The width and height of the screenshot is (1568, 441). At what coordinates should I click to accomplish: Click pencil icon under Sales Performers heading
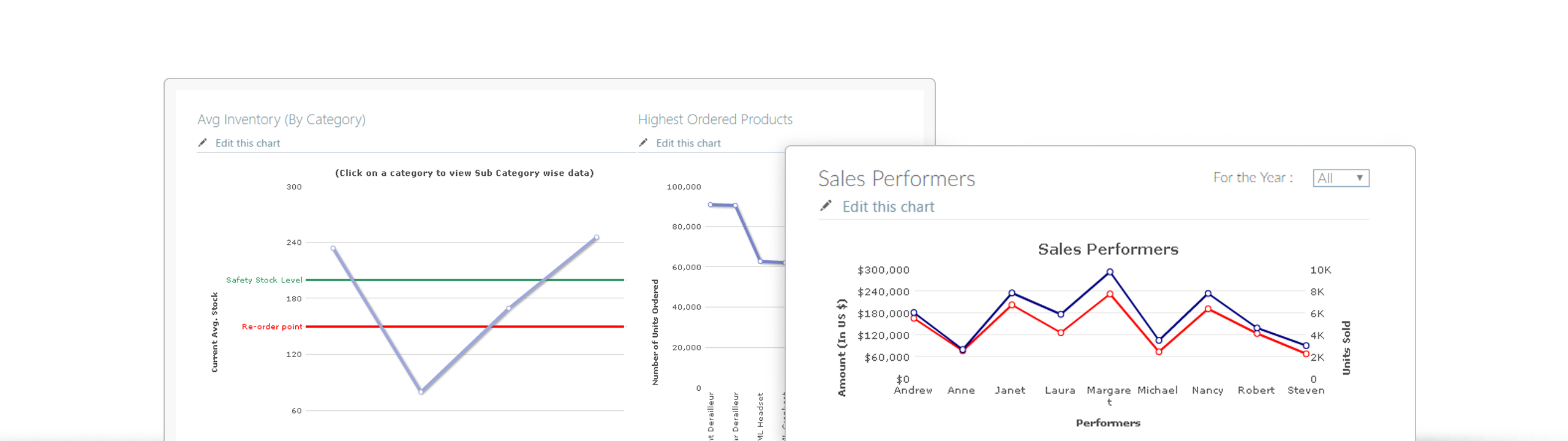click(826, 206)
